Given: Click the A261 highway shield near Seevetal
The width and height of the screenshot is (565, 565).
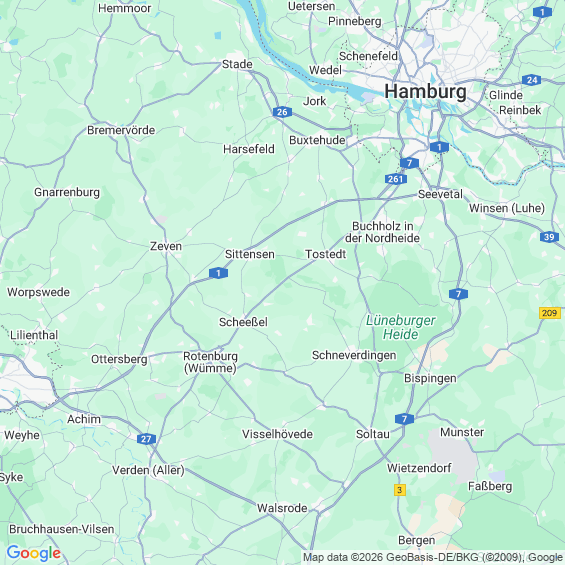Looking at the screenshot, I should click(x=396, y=179).
